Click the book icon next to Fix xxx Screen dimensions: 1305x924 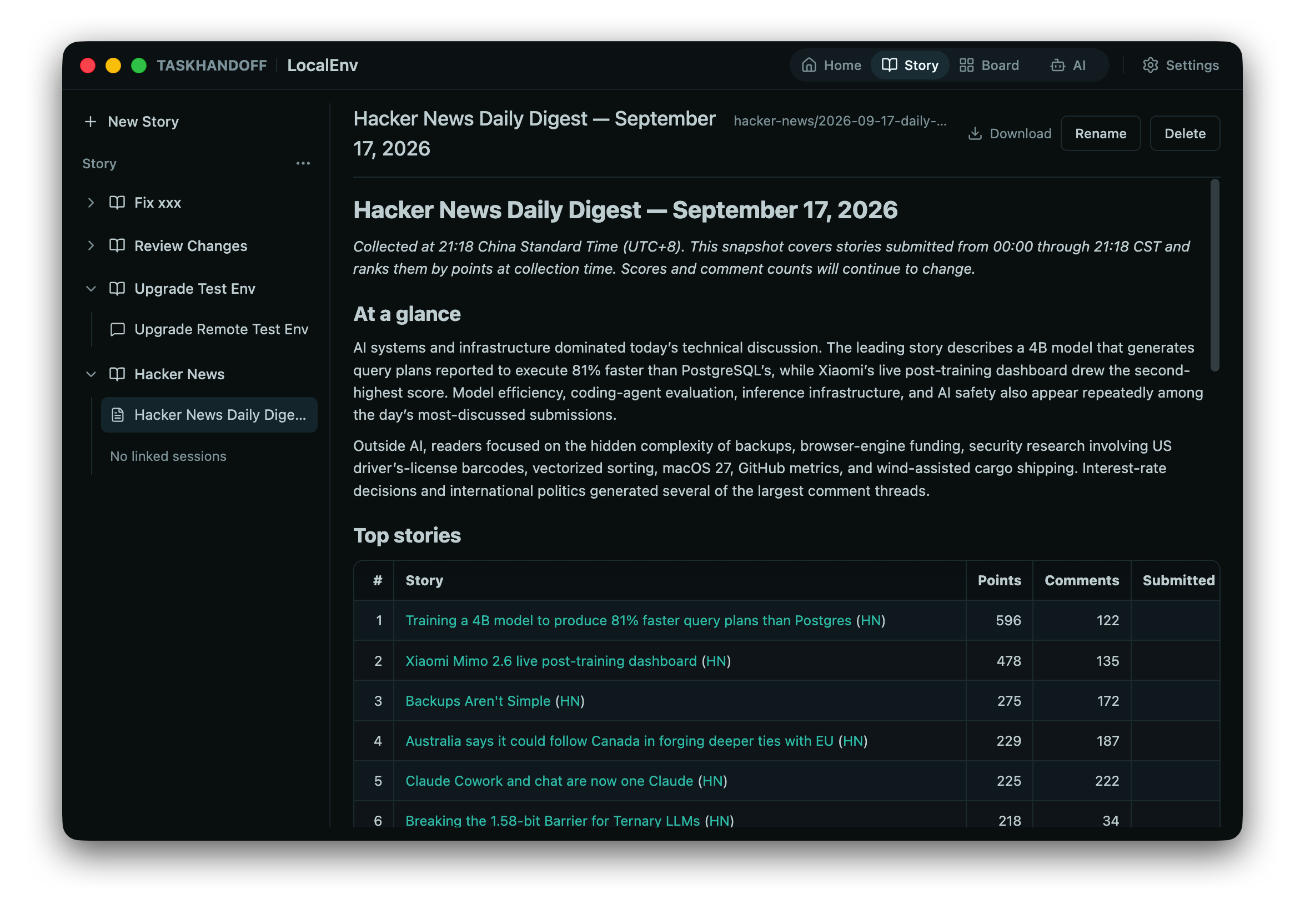click(x=117, y=203)
